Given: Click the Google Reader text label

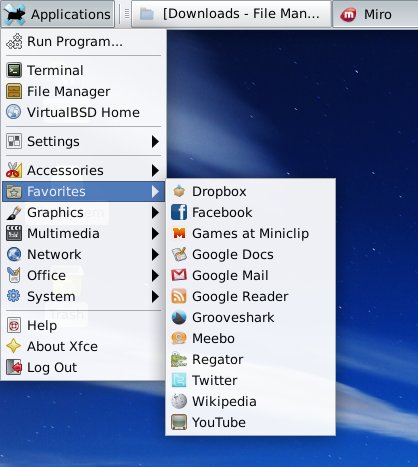Looking at the screenshot, I should (x=240, y=296).
